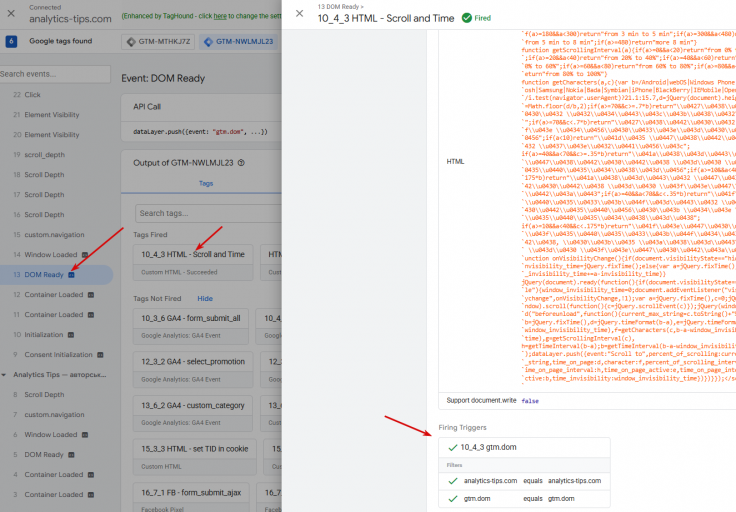
Task: Open fired tag 10_4_3 HTML - Scroll and Time
Action: pos(193,262)
